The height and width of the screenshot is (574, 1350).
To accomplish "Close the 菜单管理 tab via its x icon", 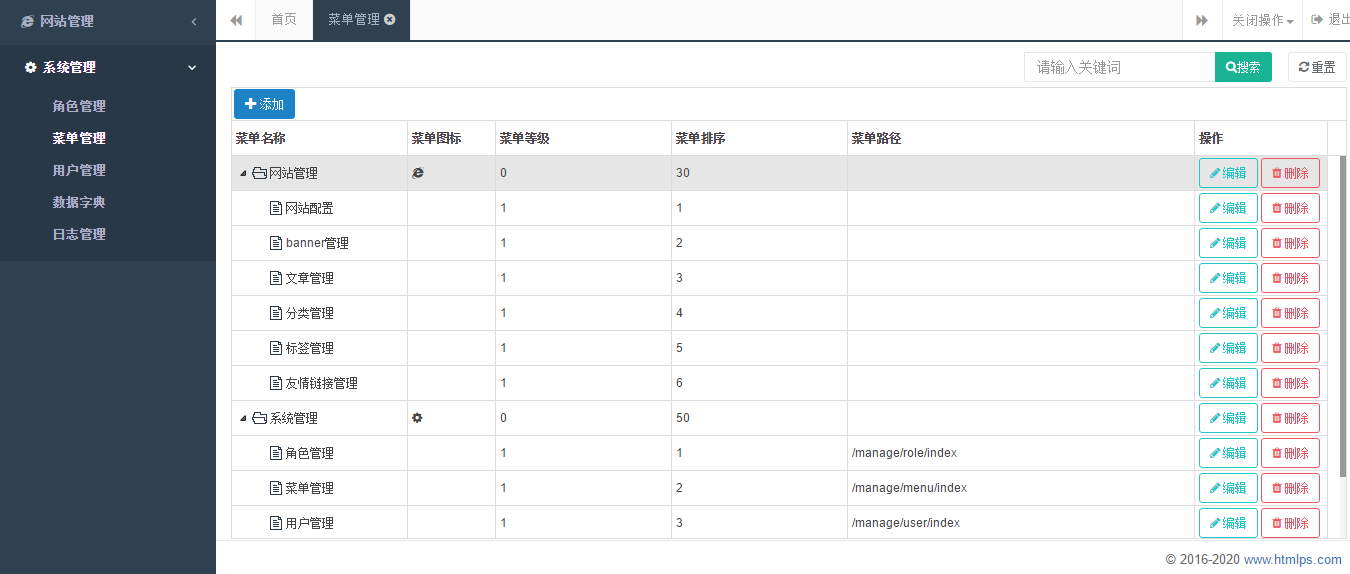I will click(x=390, y=20).
